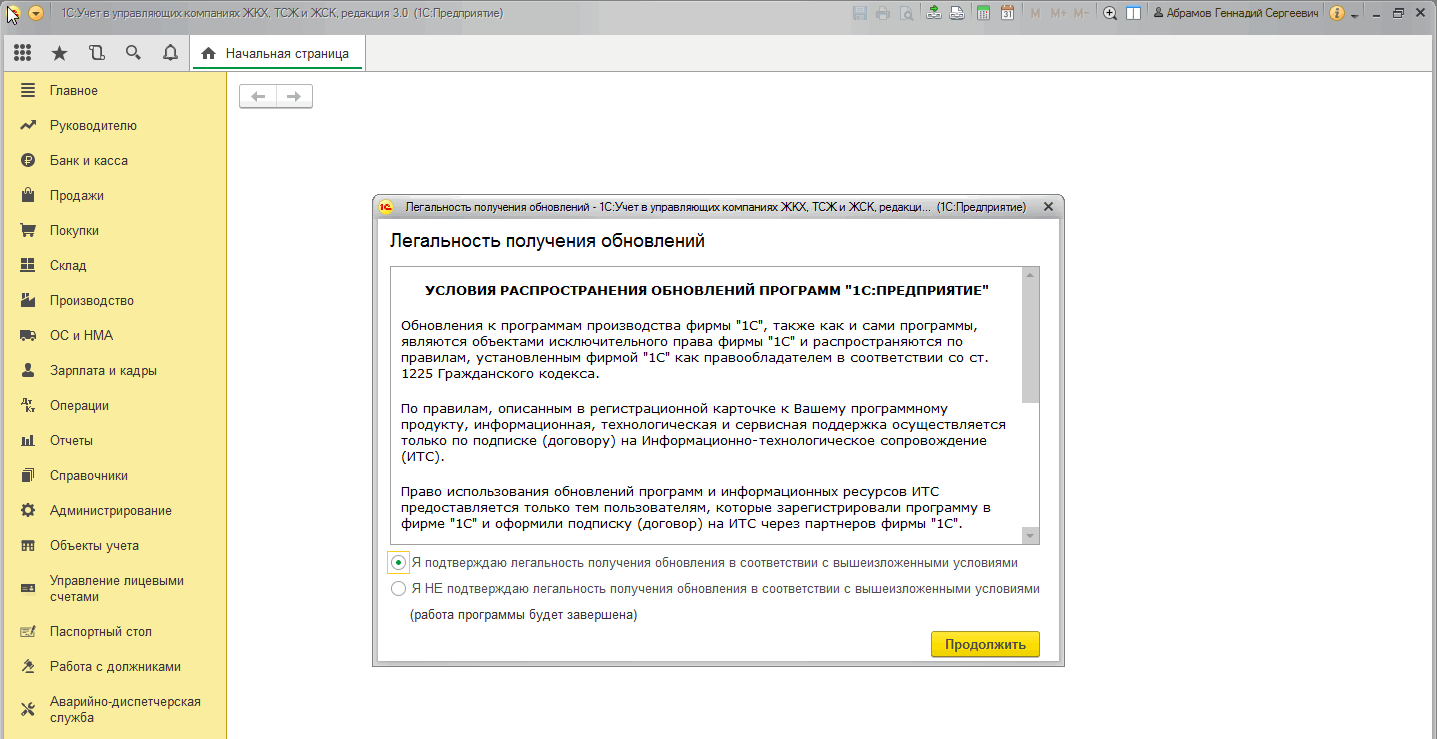Close the Легальность получения обновлений dialog
Screen dimensions: 1437x739
coord(1048,207)
